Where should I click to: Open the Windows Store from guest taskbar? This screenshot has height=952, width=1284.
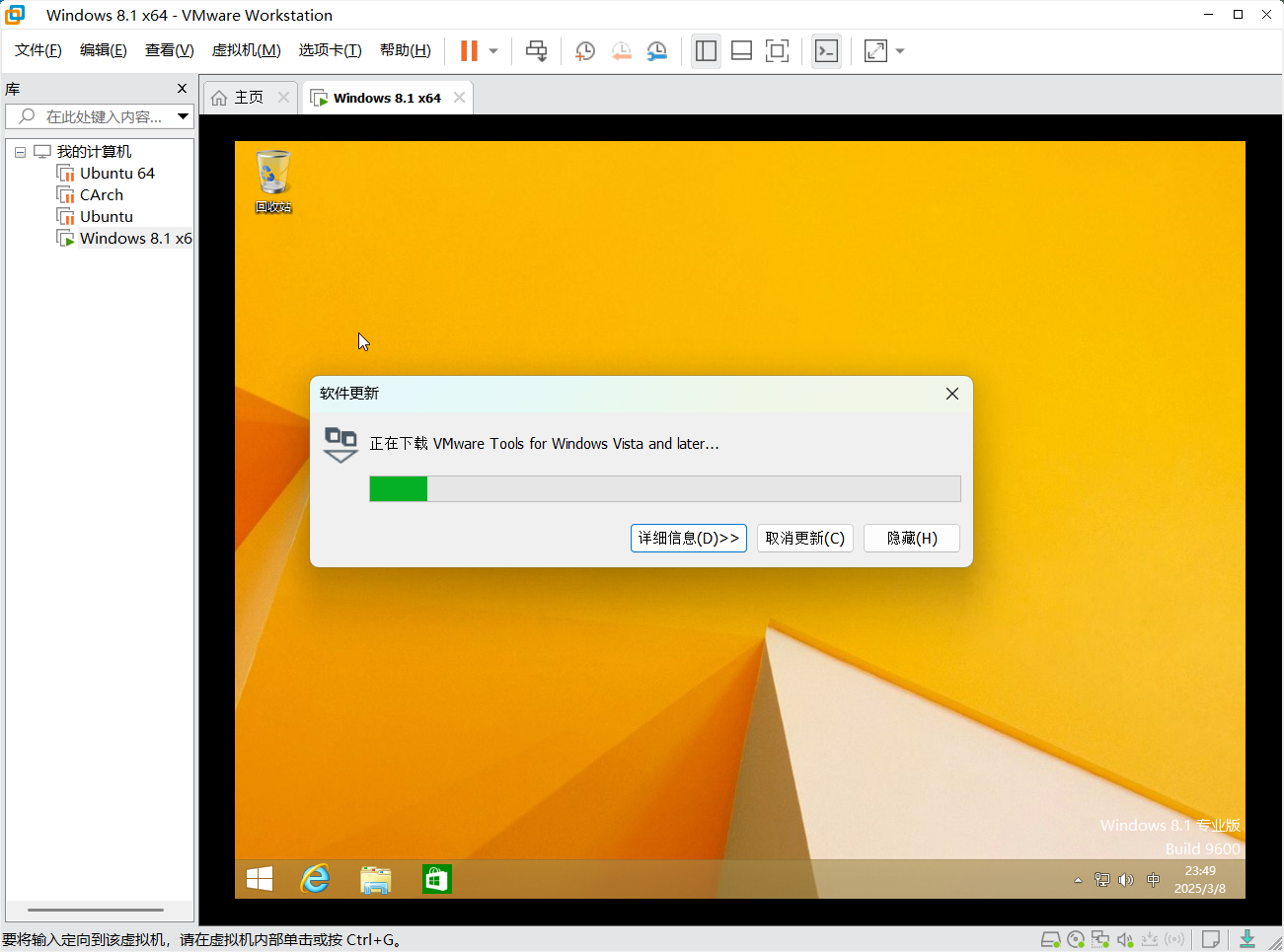pyautogui.click(x=437, y=879)
